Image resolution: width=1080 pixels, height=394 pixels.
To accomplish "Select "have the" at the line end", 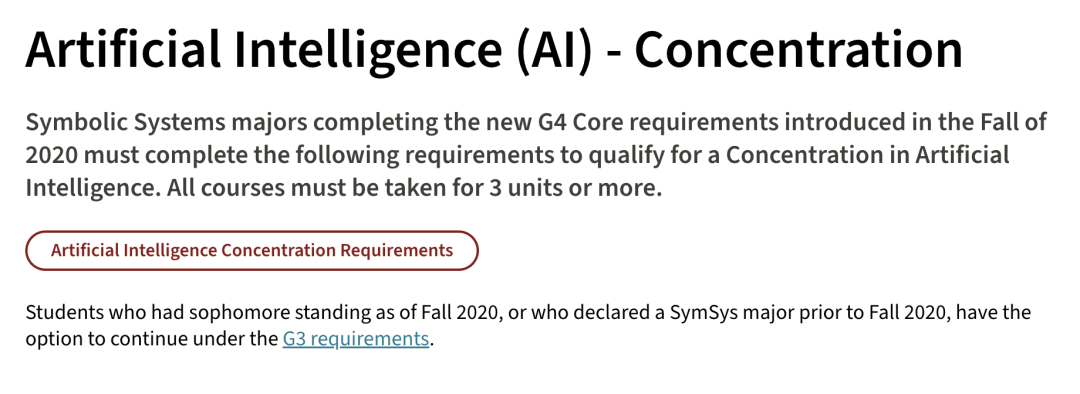I will point(994,313).
